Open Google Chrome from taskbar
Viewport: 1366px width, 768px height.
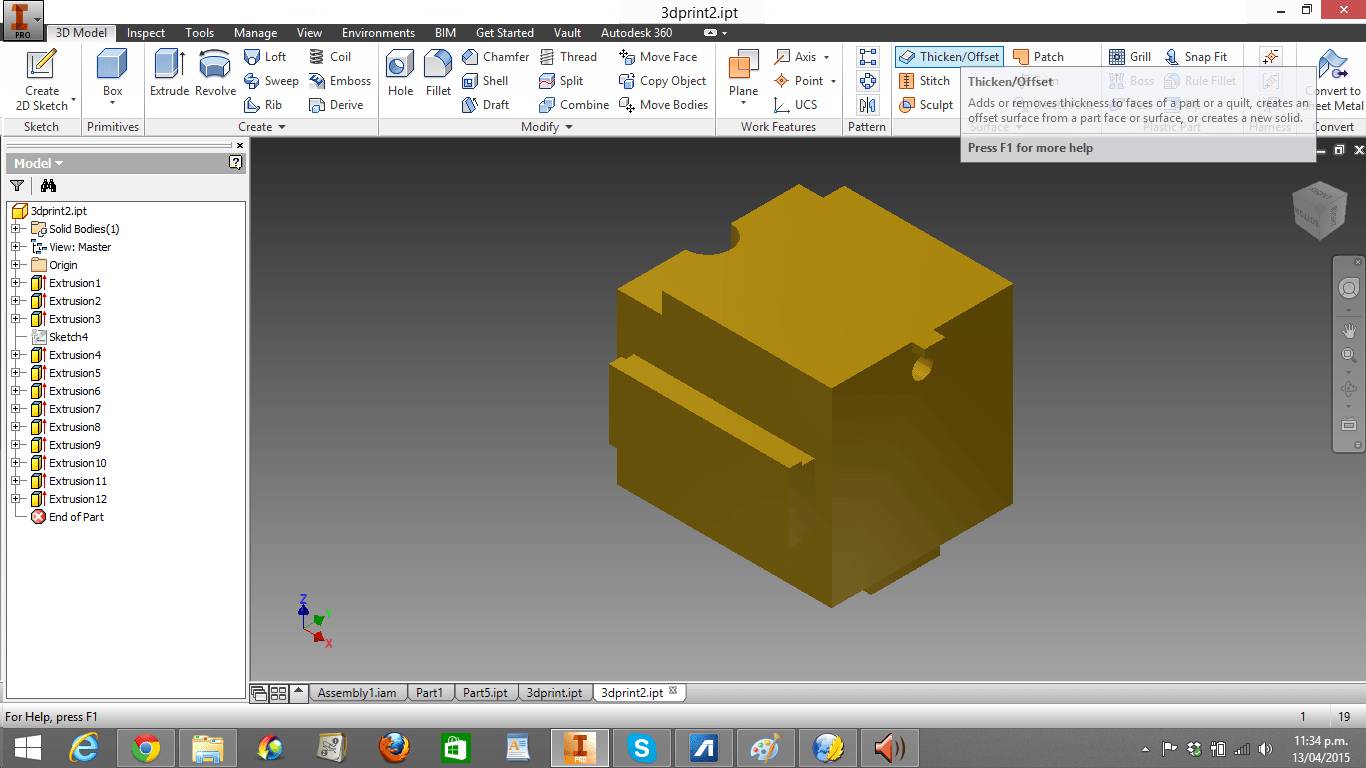click(x=146, y=747)
